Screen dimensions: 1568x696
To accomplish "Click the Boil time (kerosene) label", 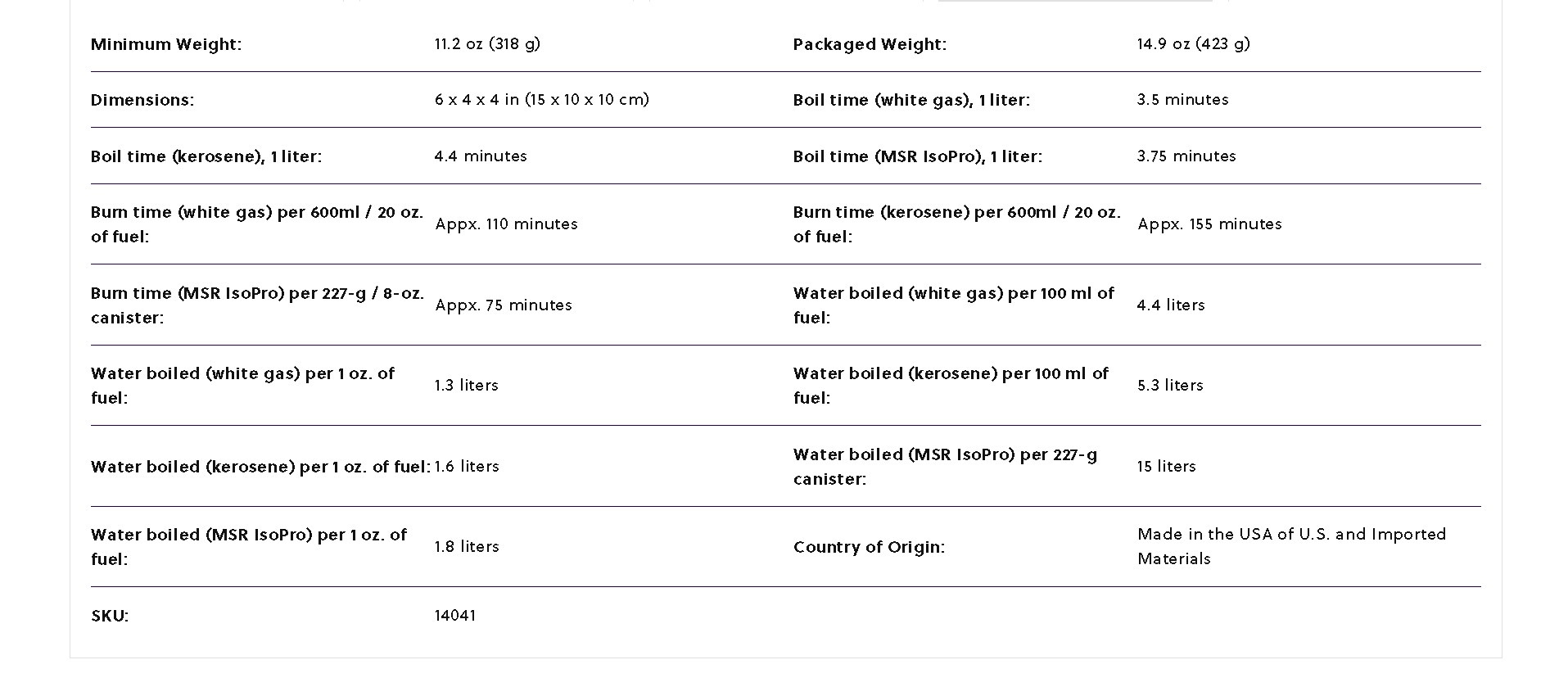I will [206, 156].
